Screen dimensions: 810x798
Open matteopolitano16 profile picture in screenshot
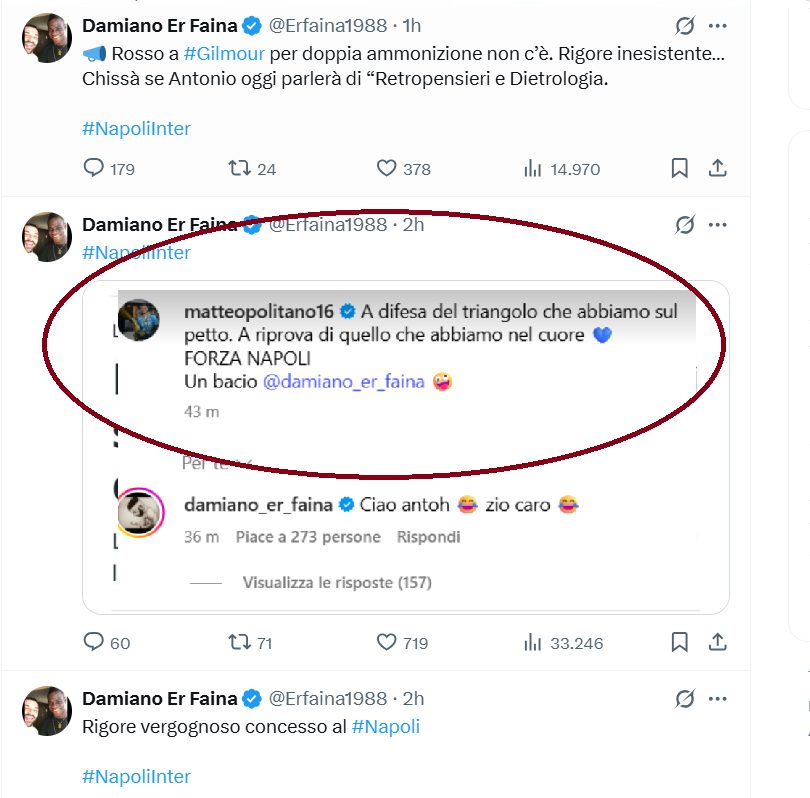tap(138, 320)
